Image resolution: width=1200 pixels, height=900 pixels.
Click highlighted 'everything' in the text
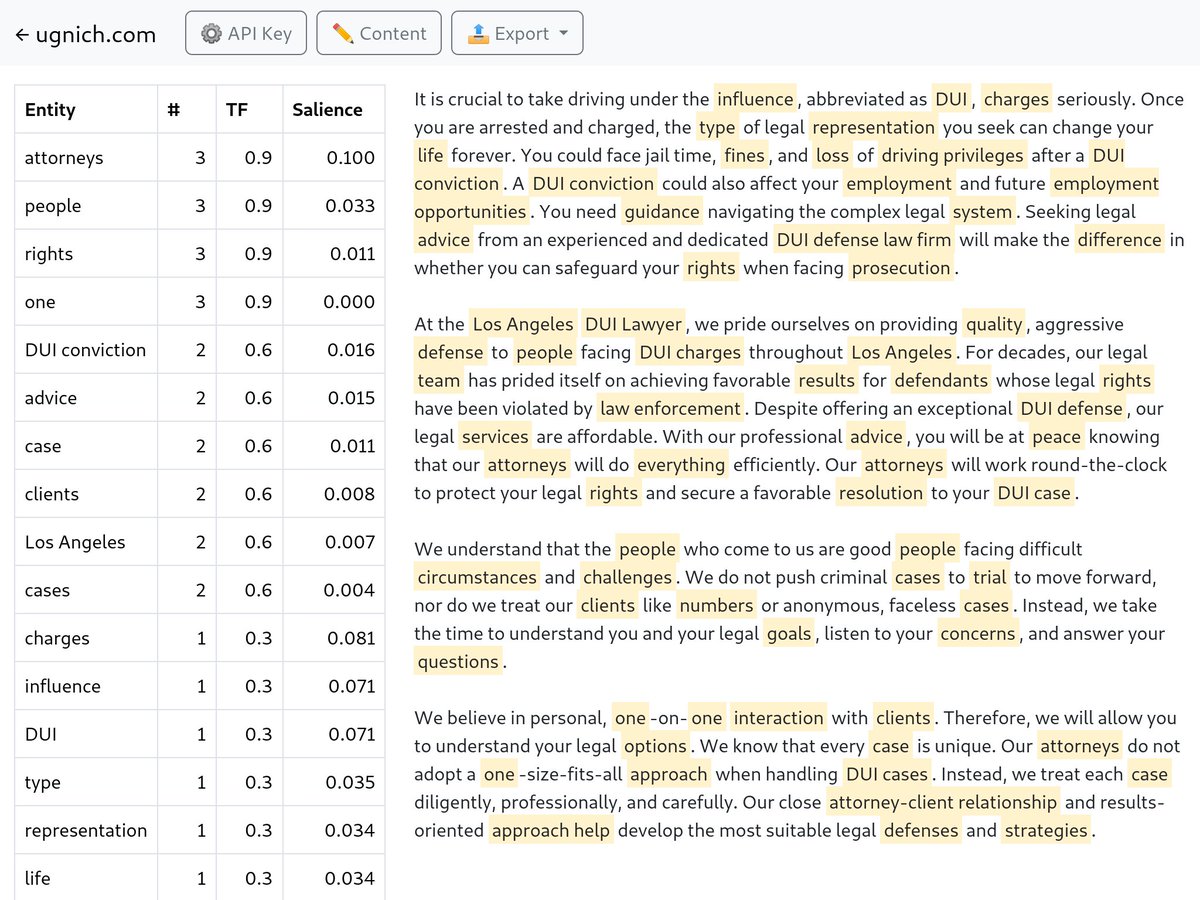(681, 465)
